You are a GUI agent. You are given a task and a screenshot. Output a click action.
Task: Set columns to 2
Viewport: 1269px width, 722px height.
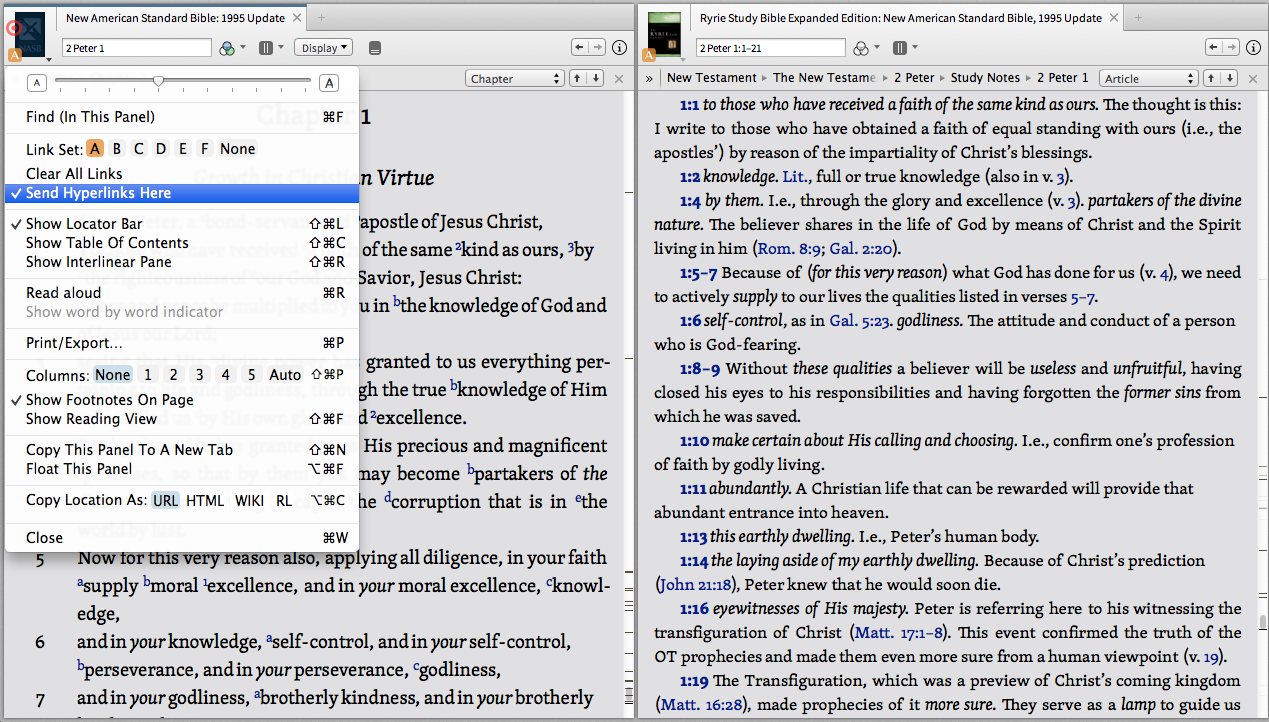[174, 375]
